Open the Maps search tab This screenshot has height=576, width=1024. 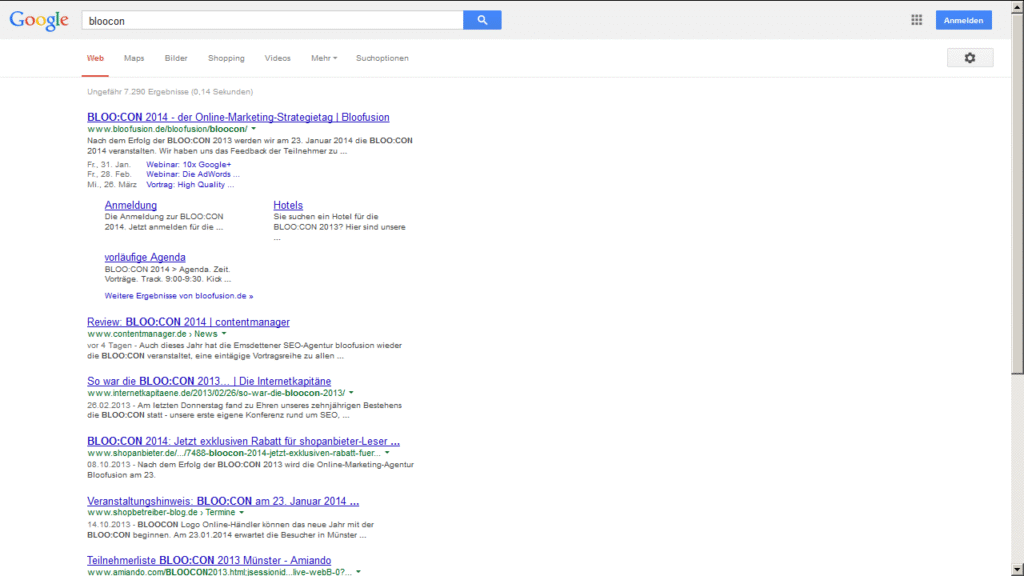133,58
